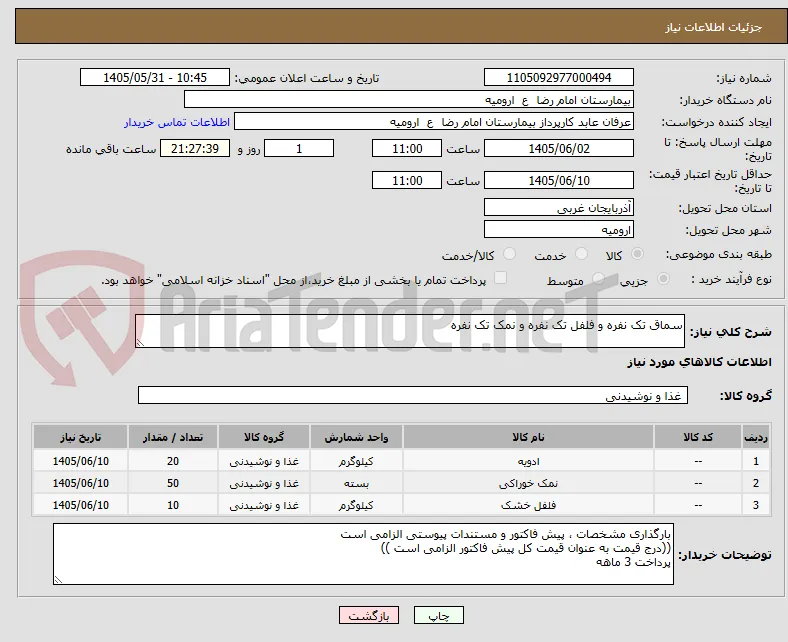Image resolution: width=788 pixels, height=642 pixels.
Task: Click the واحد شمارش column header
Action: [x=356, y=437]
